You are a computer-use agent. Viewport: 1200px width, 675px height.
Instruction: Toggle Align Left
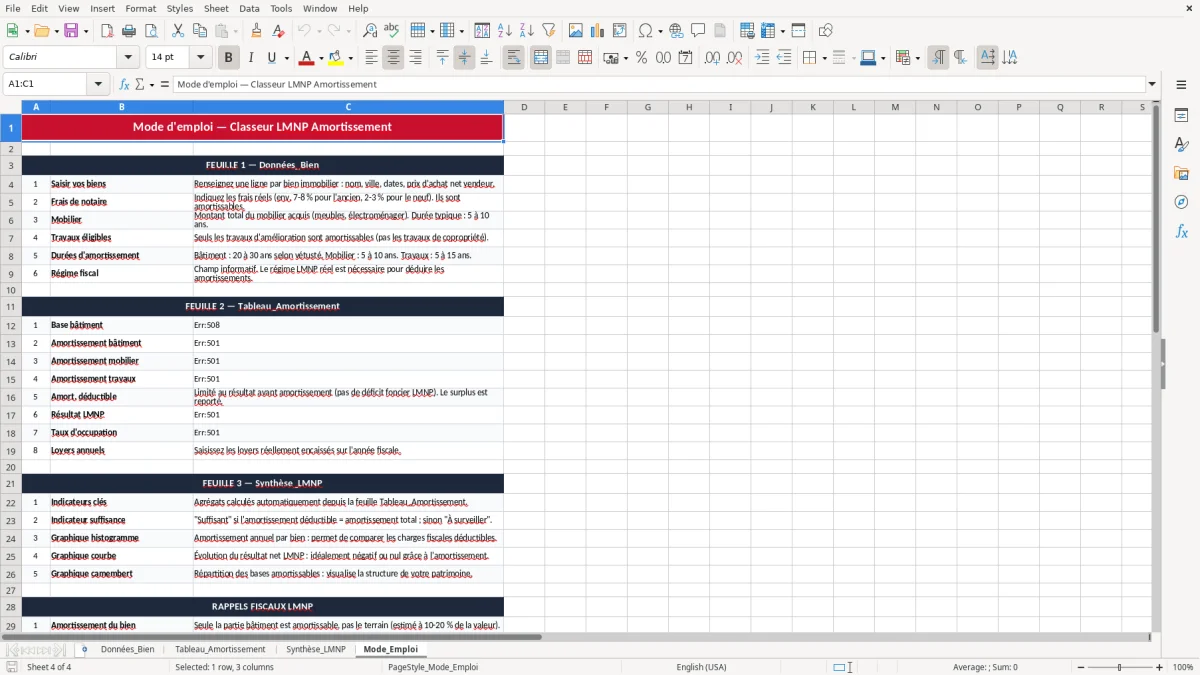(372, 58)
